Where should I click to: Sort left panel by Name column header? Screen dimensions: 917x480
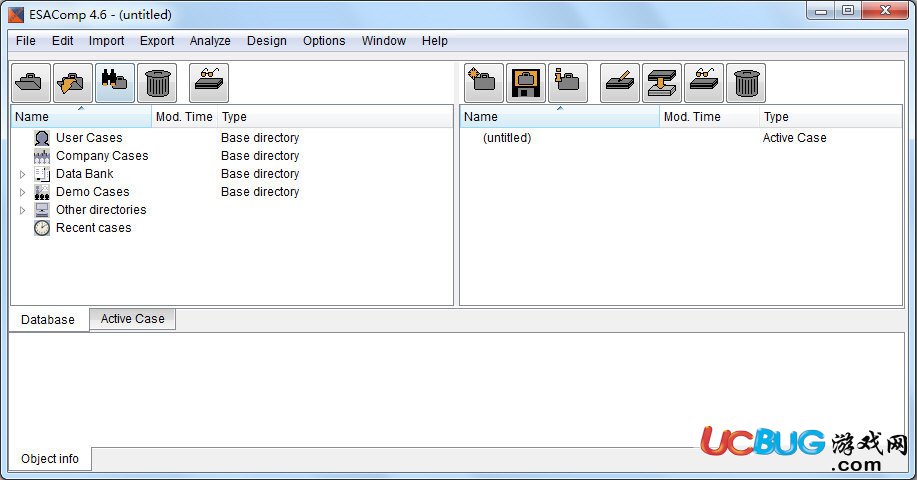click(x=81, y=117)
